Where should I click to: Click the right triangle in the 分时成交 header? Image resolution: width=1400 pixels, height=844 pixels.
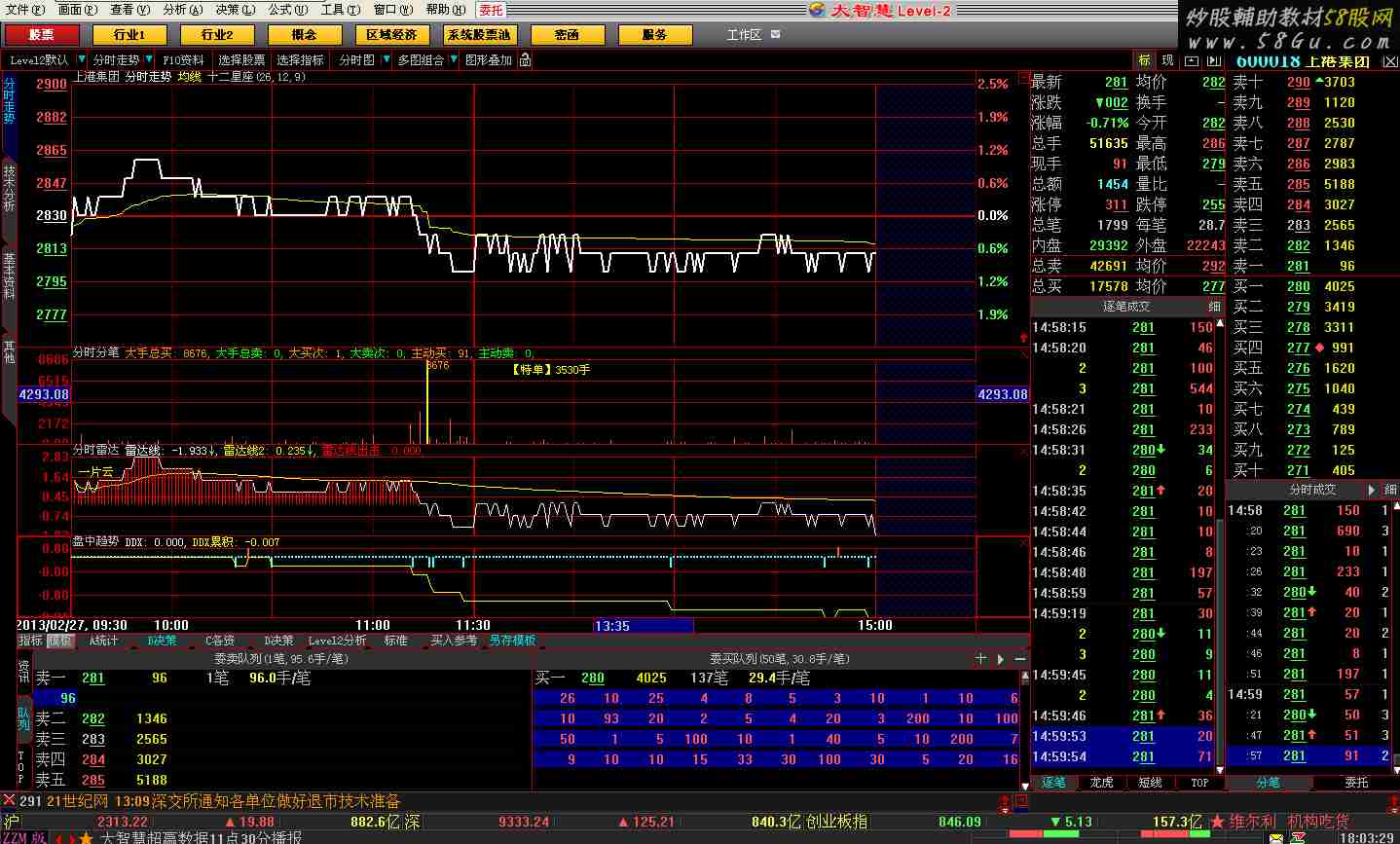(1372, 490)
